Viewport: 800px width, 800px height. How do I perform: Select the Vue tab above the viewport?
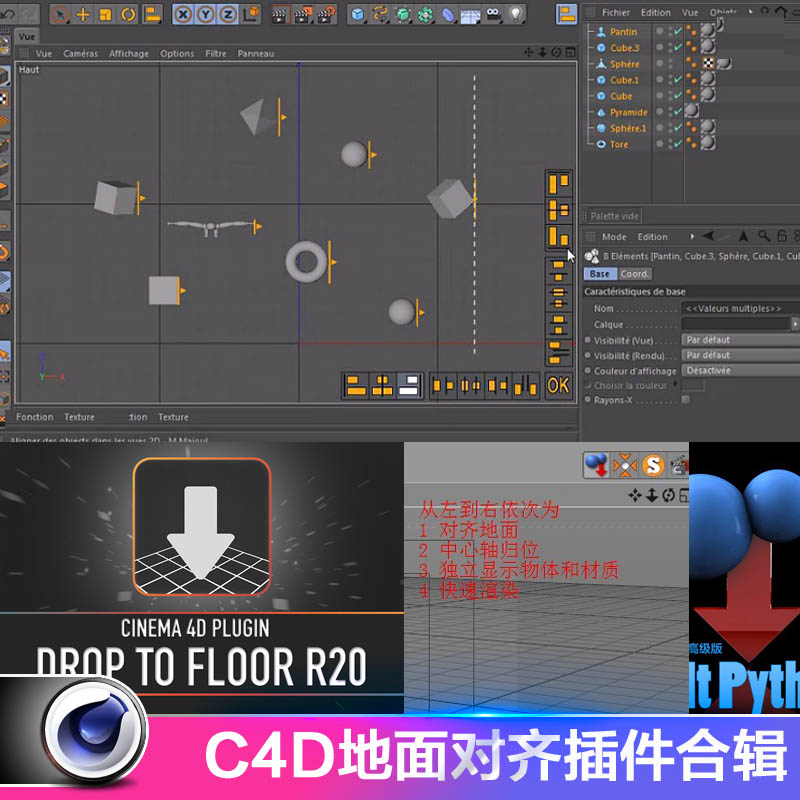pyautogui.click(x=27, y=37)
